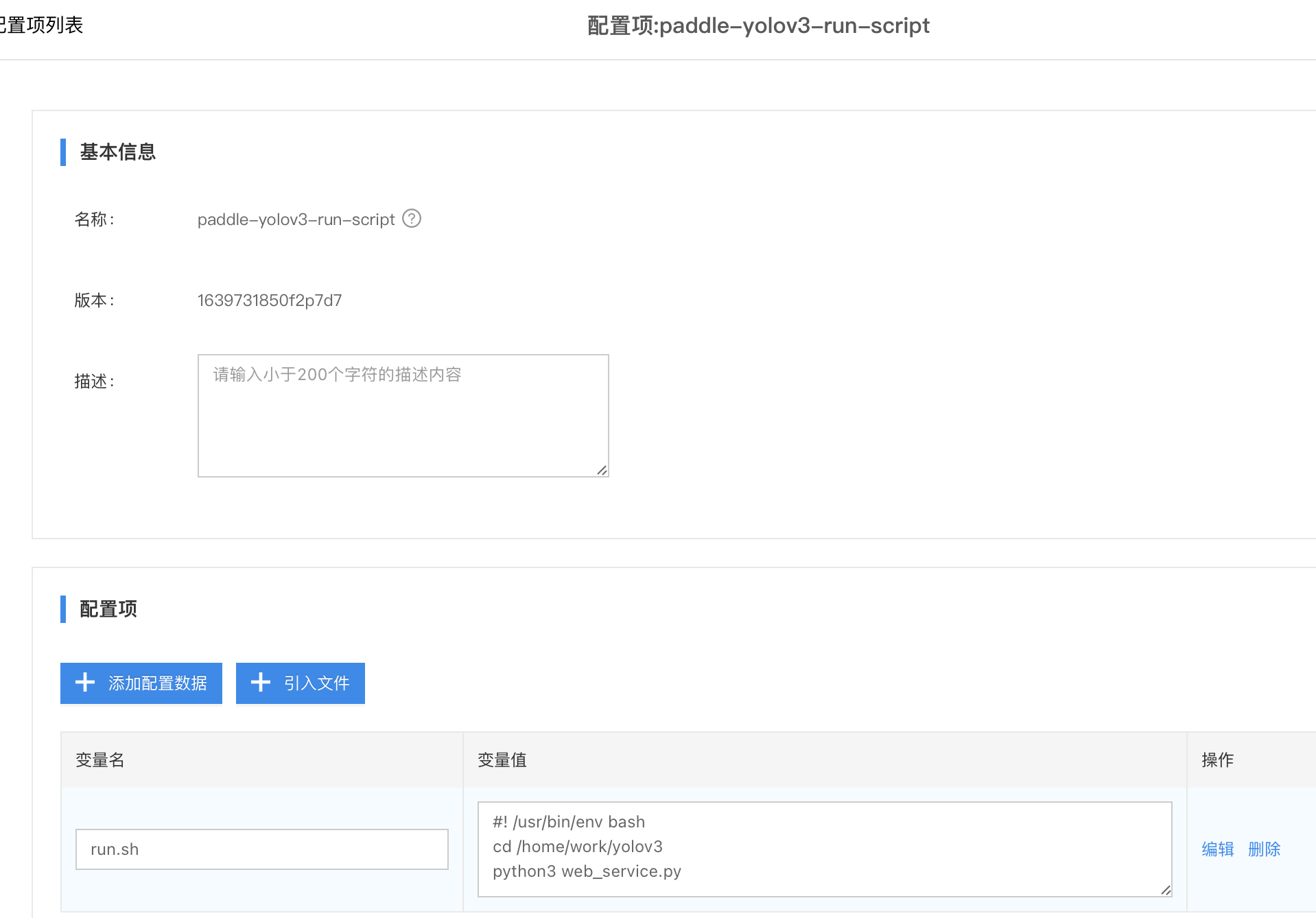Grab the resize handle of description textarea
This screenshot has width=1316, height=918.
click(x=602, y=470)
